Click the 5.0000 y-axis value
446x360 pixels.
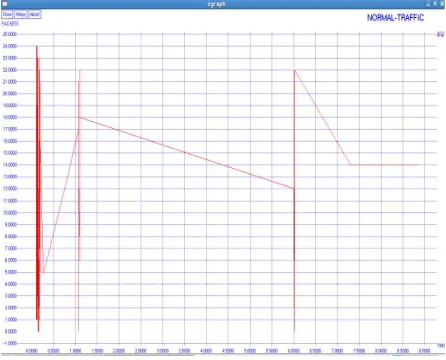(x=10, y=272)
